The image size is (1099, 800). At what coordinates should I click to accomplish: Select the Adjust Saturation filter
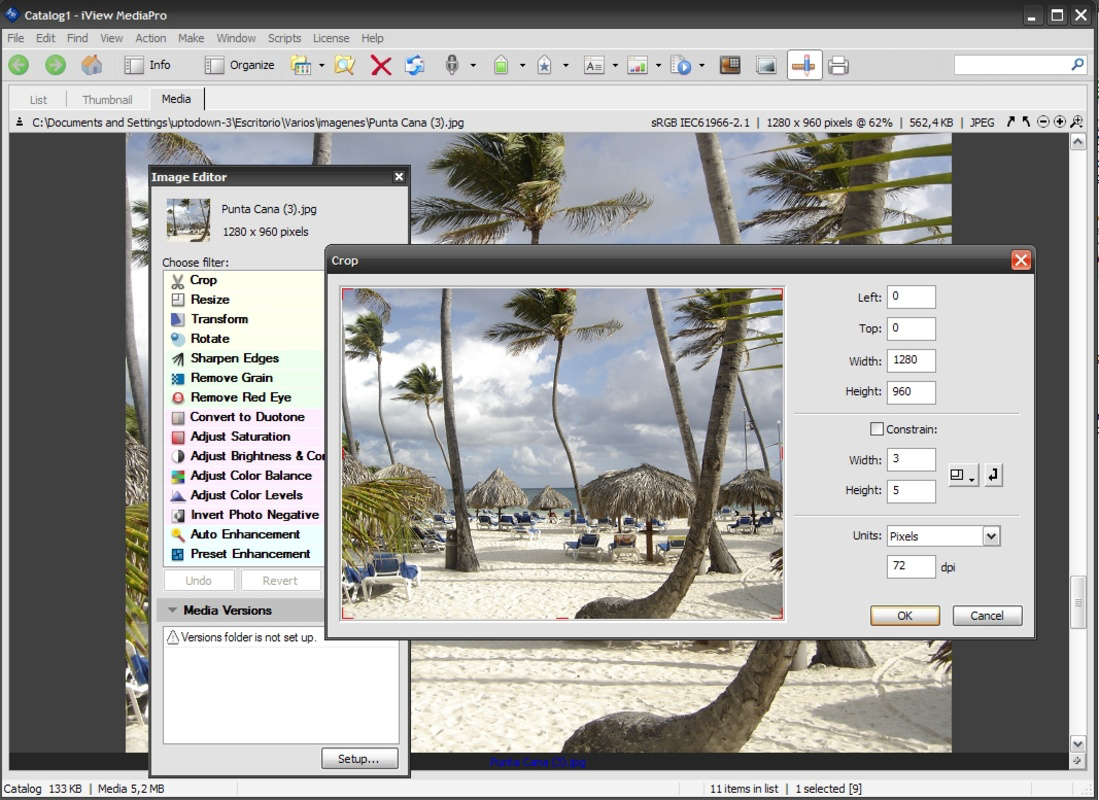[244, 436]
